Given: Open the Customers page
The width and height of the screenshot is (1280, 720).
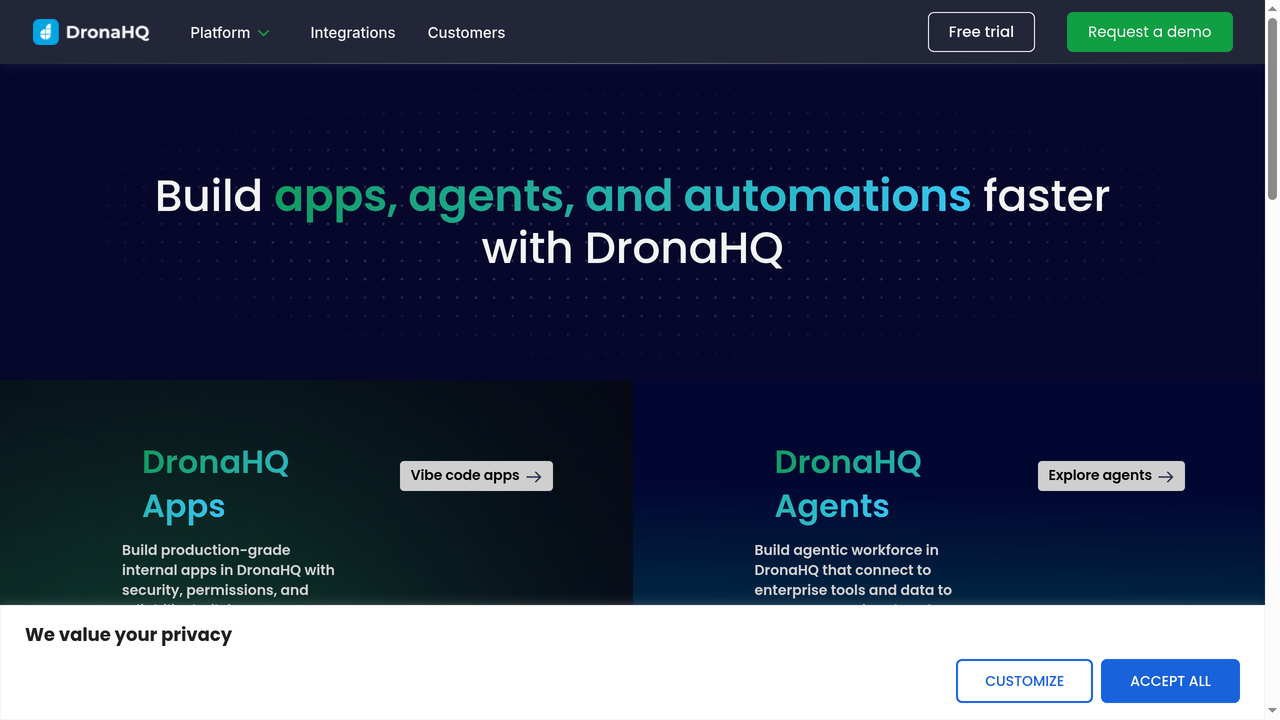Looking at the screenshot, I should tap(466, 32).
